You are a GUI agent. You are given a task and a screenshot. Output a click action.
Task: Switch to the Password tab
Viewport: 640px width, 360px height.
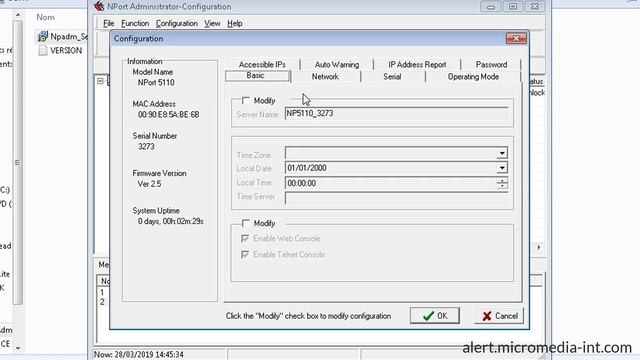coord(491,64)
